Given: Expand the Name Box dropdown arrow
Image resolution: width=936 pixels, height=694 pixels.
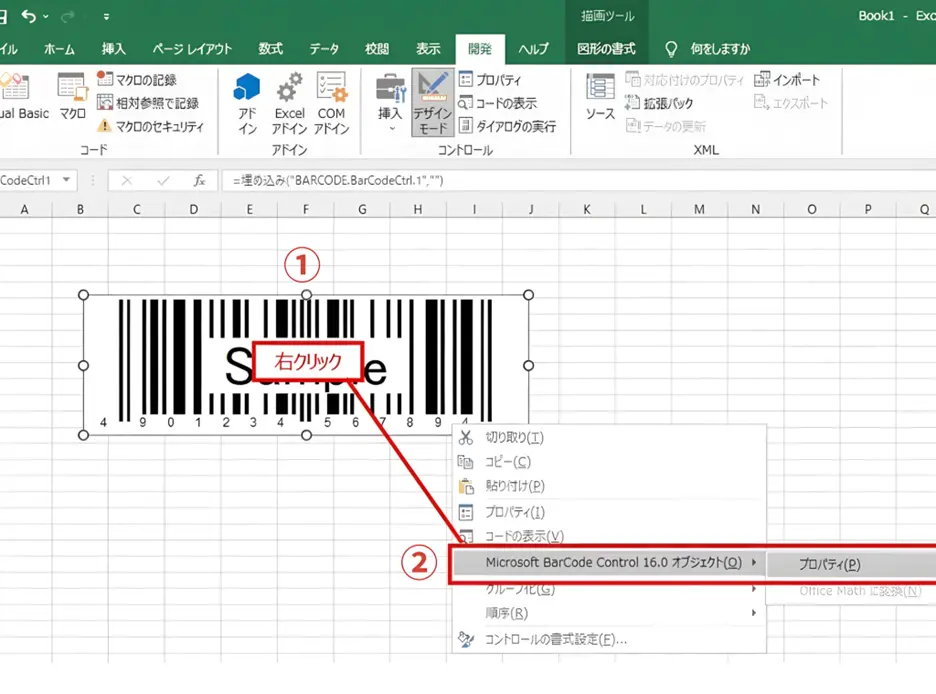Looking at the screenshot, I should tap(66, 180).
